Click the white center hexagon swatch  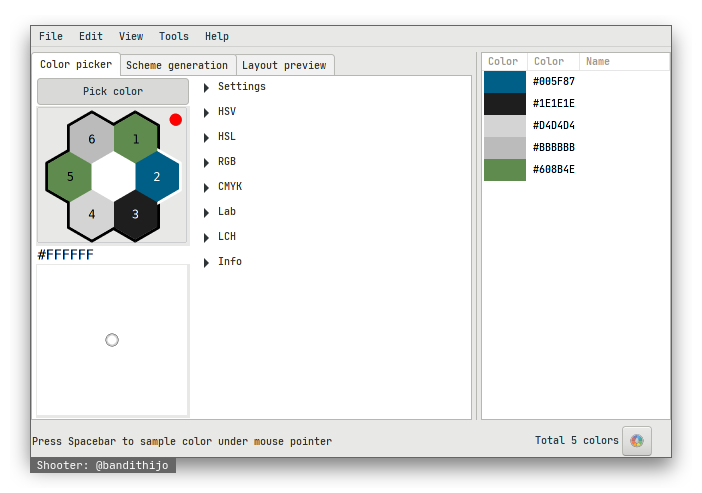point(113,177)
